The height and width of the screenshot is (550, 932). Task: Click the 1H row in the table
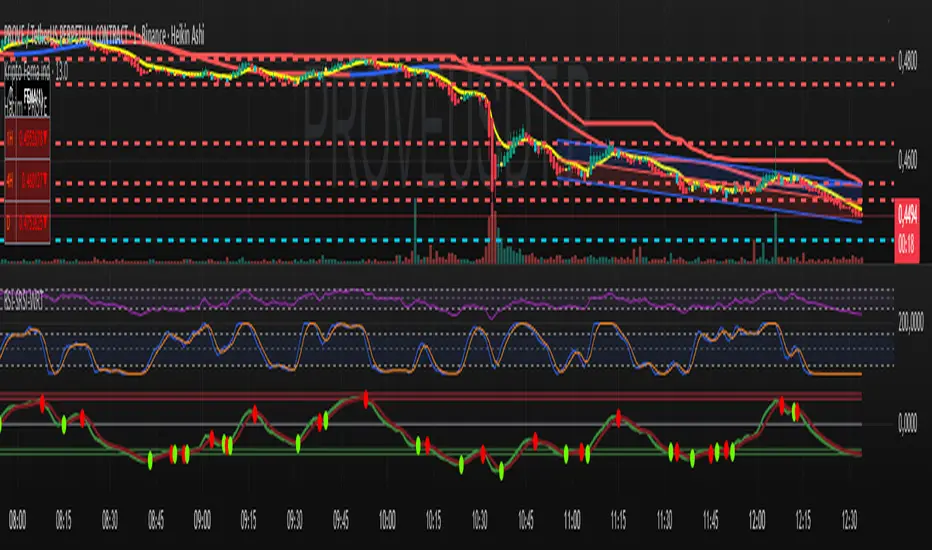click(27, 139)
